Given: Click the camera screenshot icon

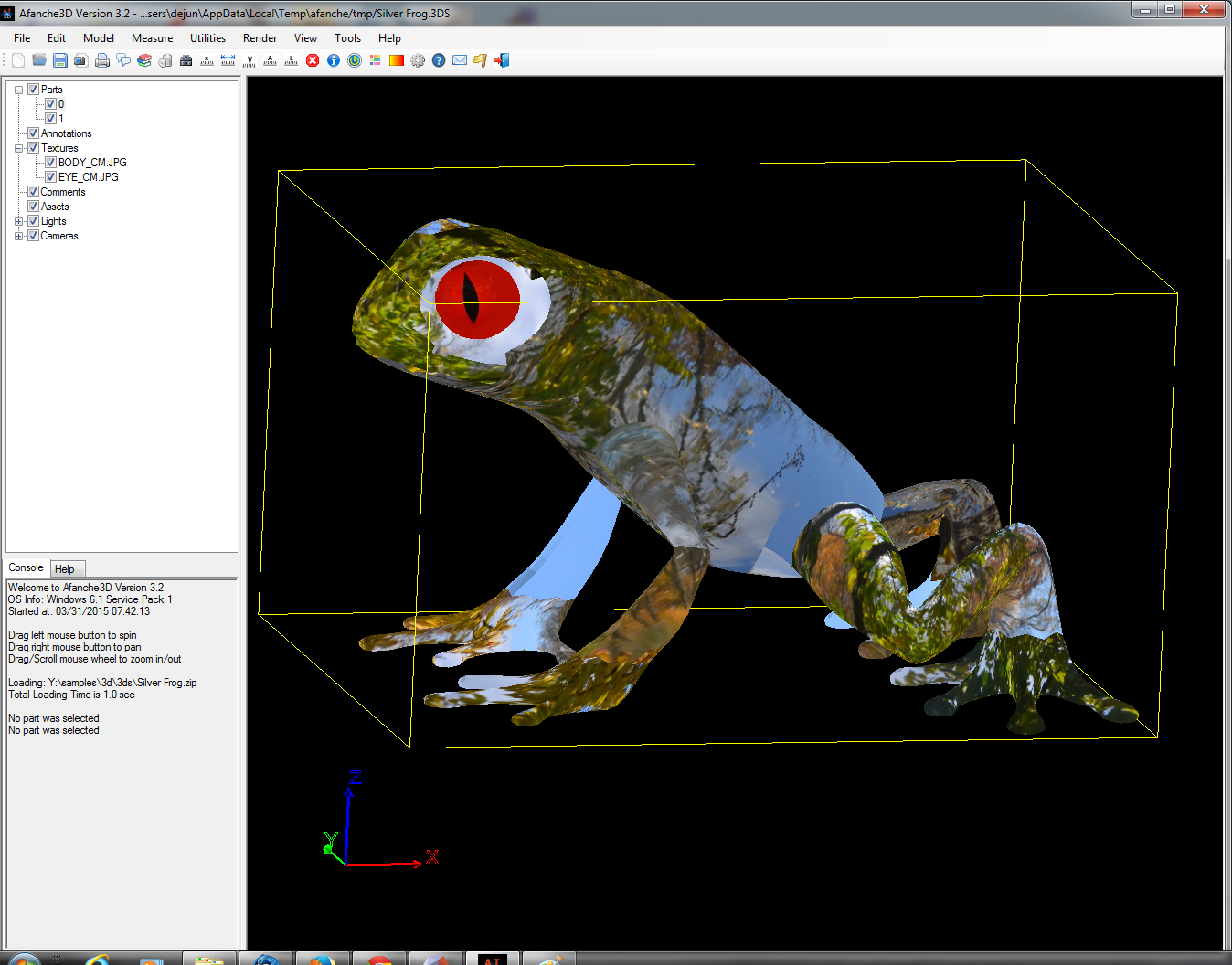Looking at the screenshot, I should coord(80,60).
